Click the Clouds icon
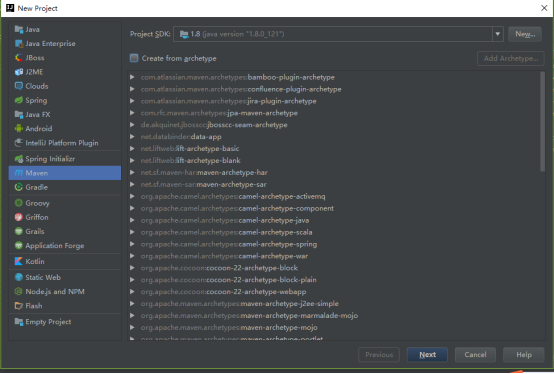This screenshot has width=554, height=374. point(19,86)
